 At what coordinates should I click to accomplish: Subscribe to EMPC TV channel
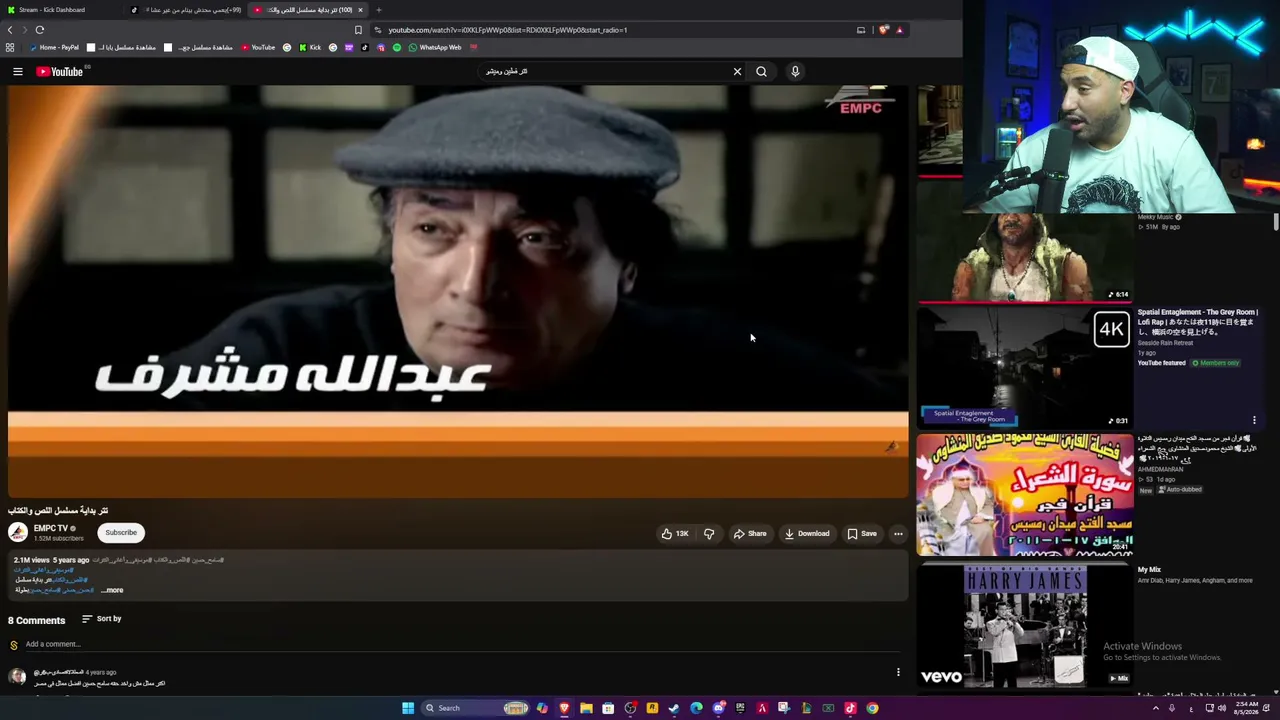point(121,532)
